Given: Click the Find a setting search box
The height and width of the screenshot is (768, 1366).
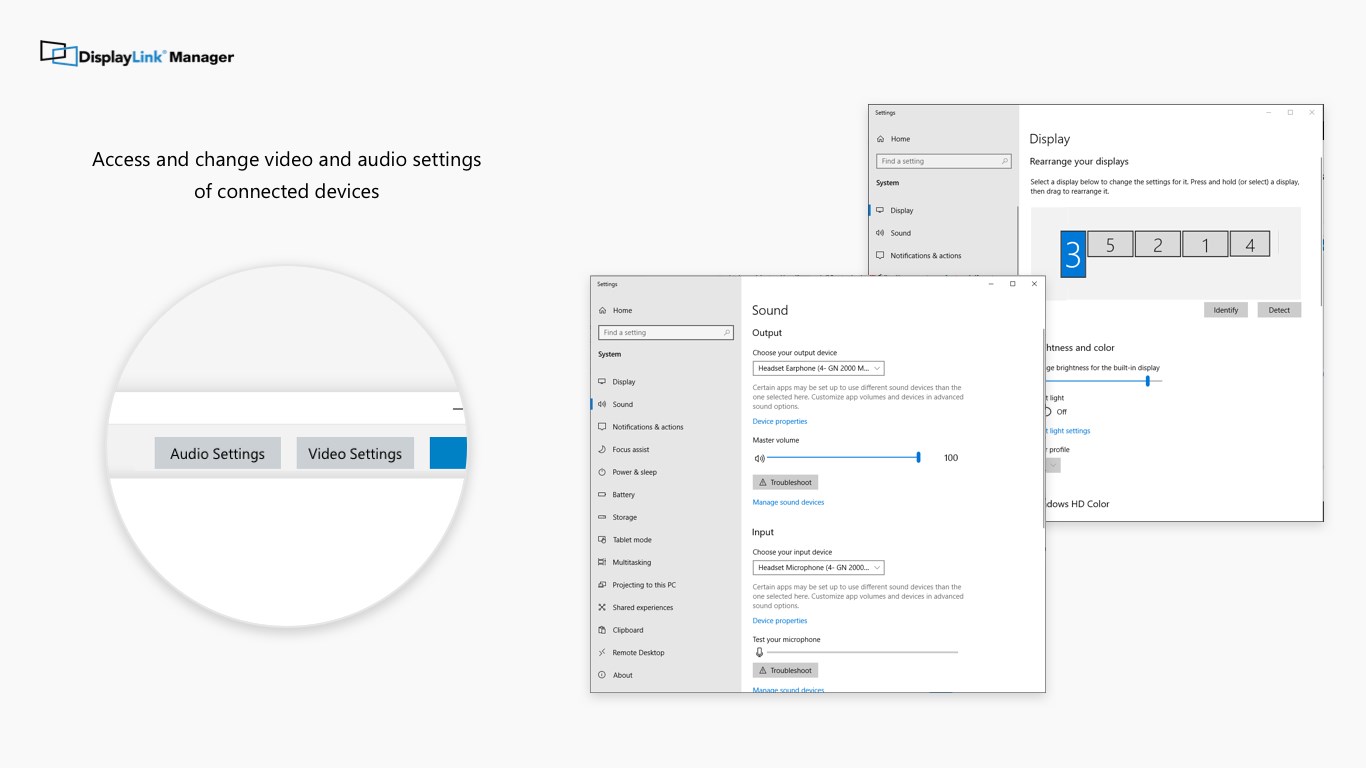Looking at the screenshot, I should click(665, 332).
